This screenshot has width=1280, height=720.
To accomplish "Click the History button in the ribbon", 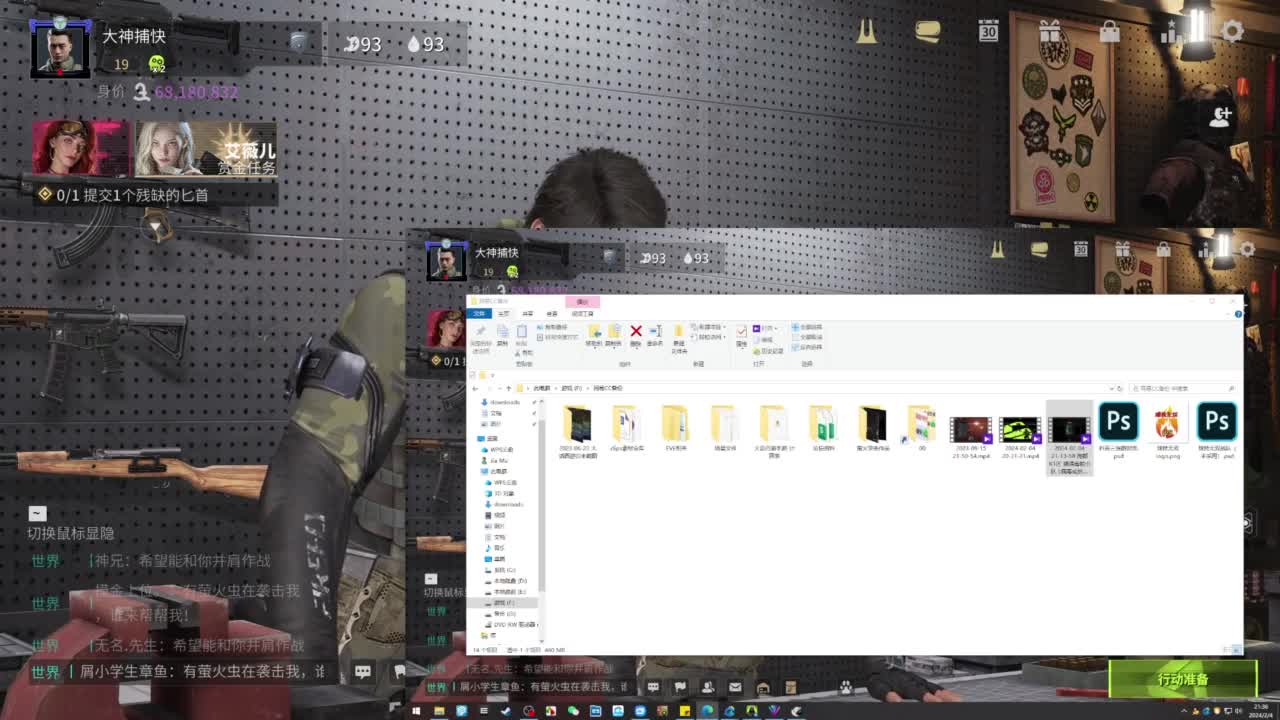I will tap(769, 351).
